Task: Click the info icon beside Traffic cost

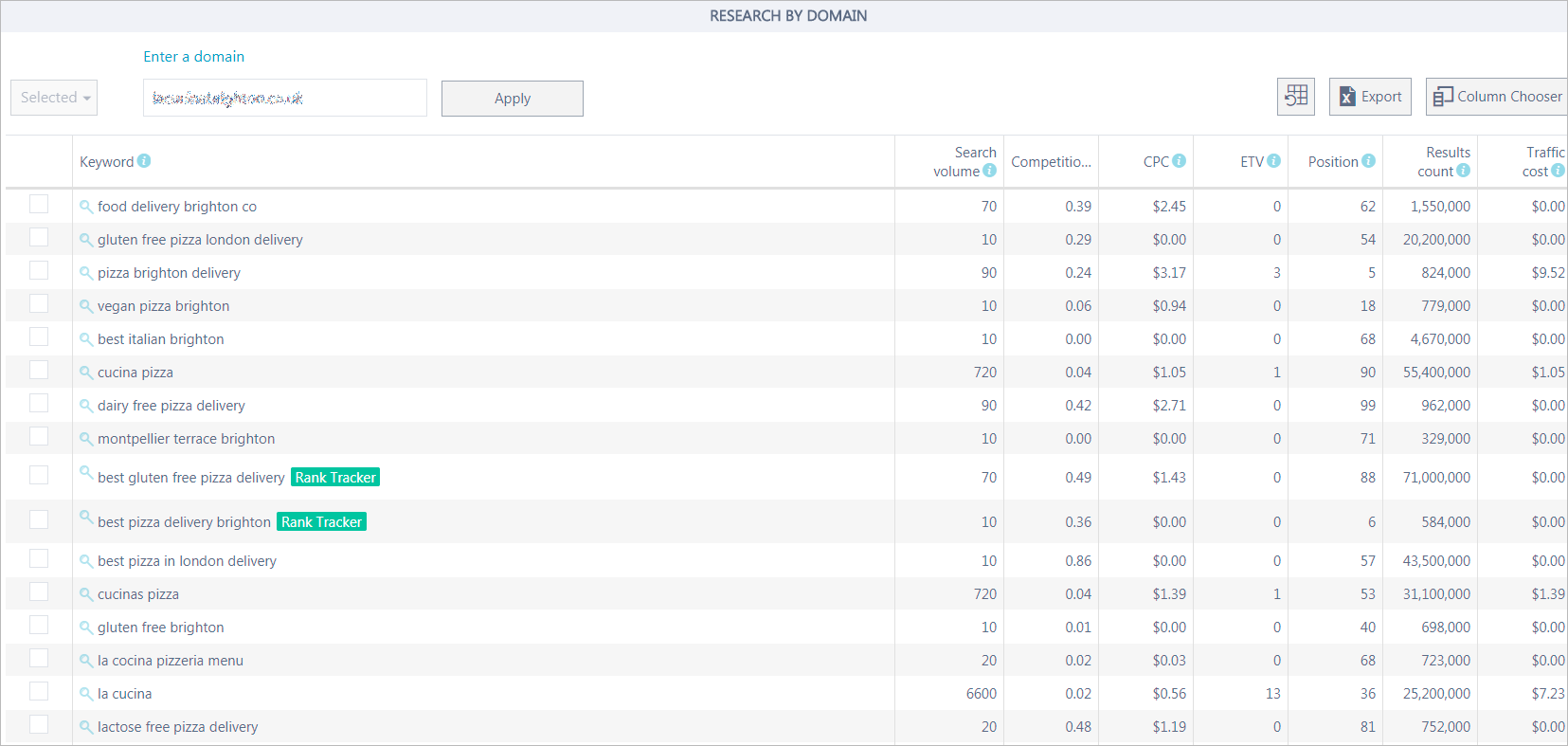Action: pos(1558,171)
